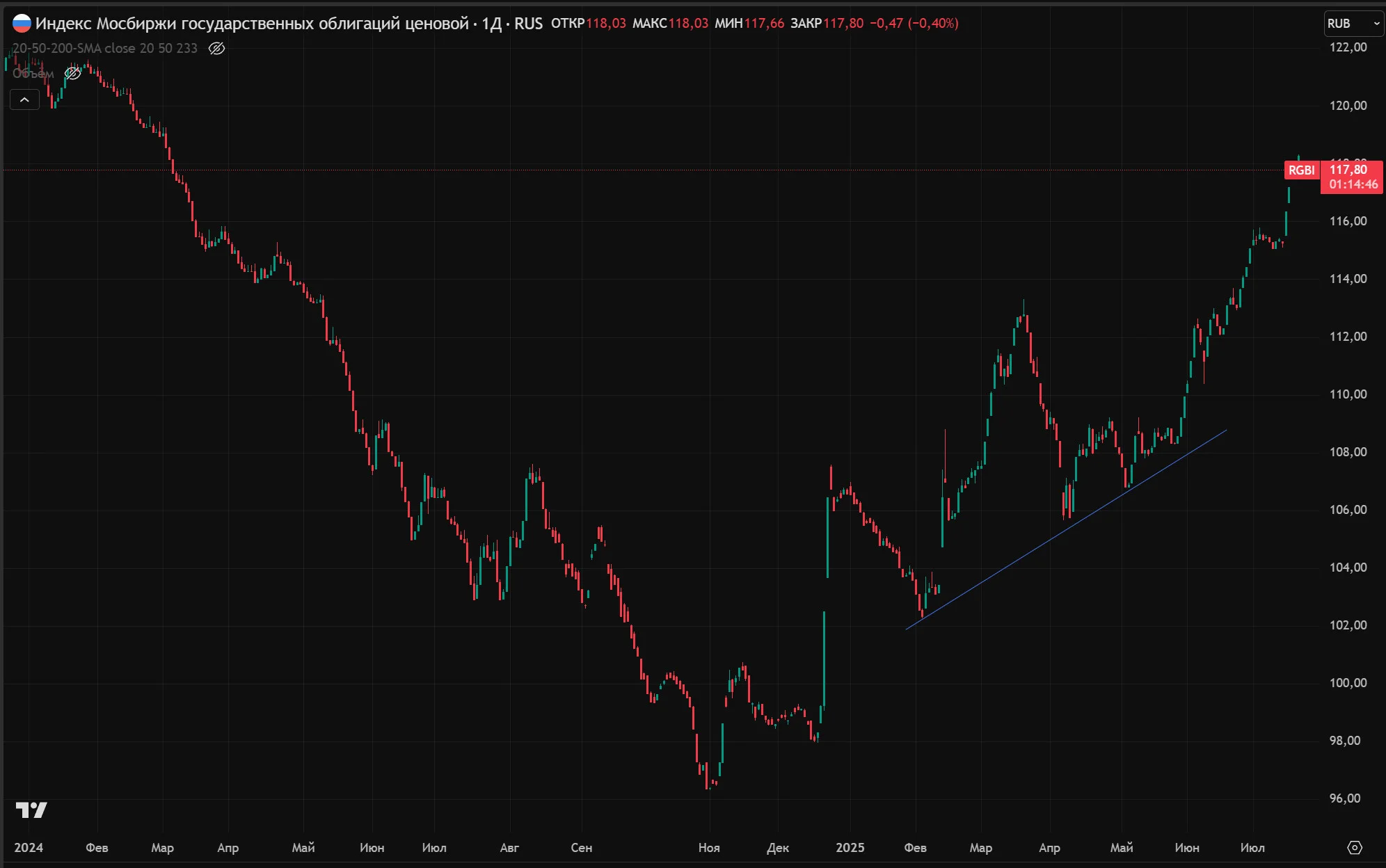Click the 2024 label on time axis
This screenshot has width=1386, height=868.
point(29,847)
